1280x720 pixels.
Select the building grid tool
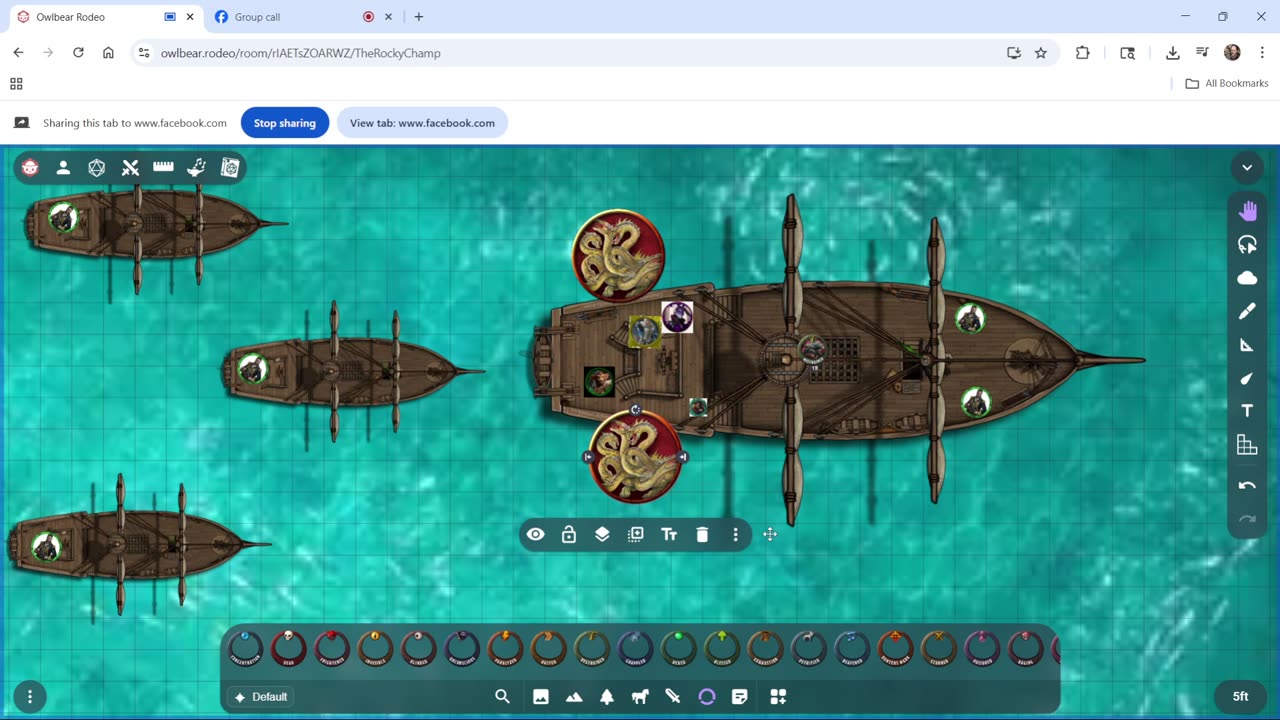pos(1247,445)
